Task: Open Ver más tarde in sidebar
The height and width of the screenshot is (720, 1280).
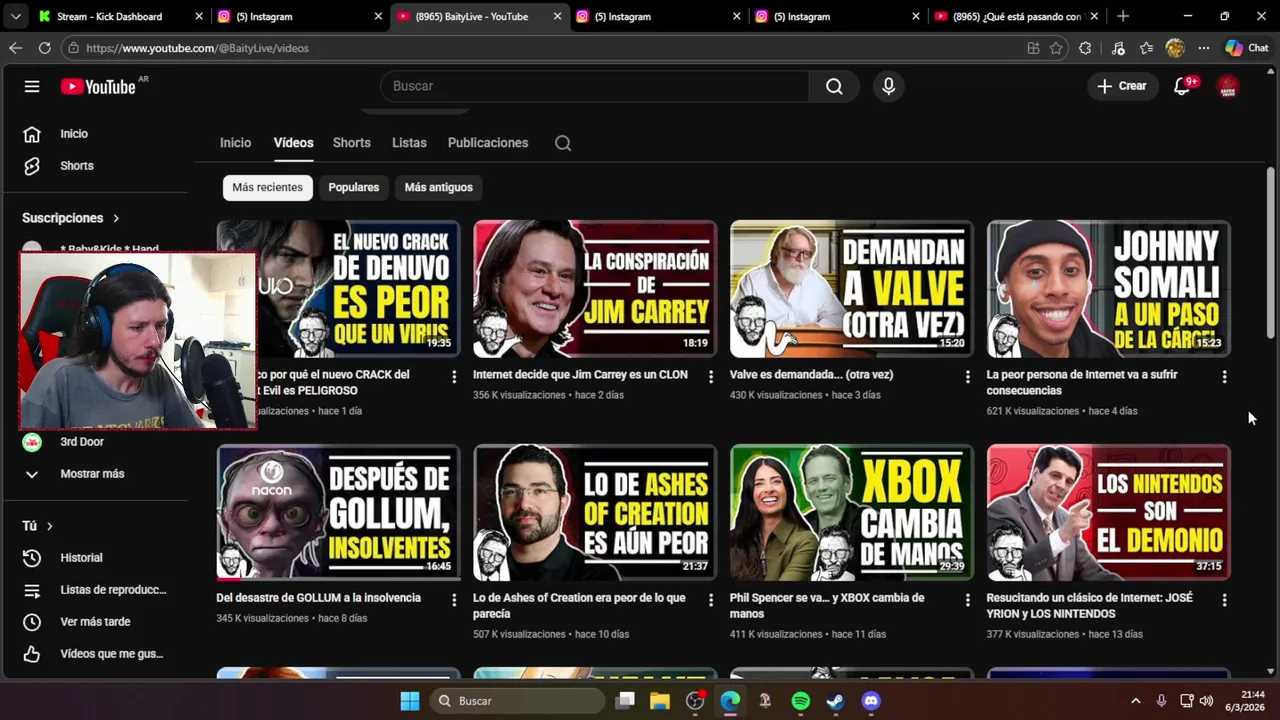Action: pos(94,622)
